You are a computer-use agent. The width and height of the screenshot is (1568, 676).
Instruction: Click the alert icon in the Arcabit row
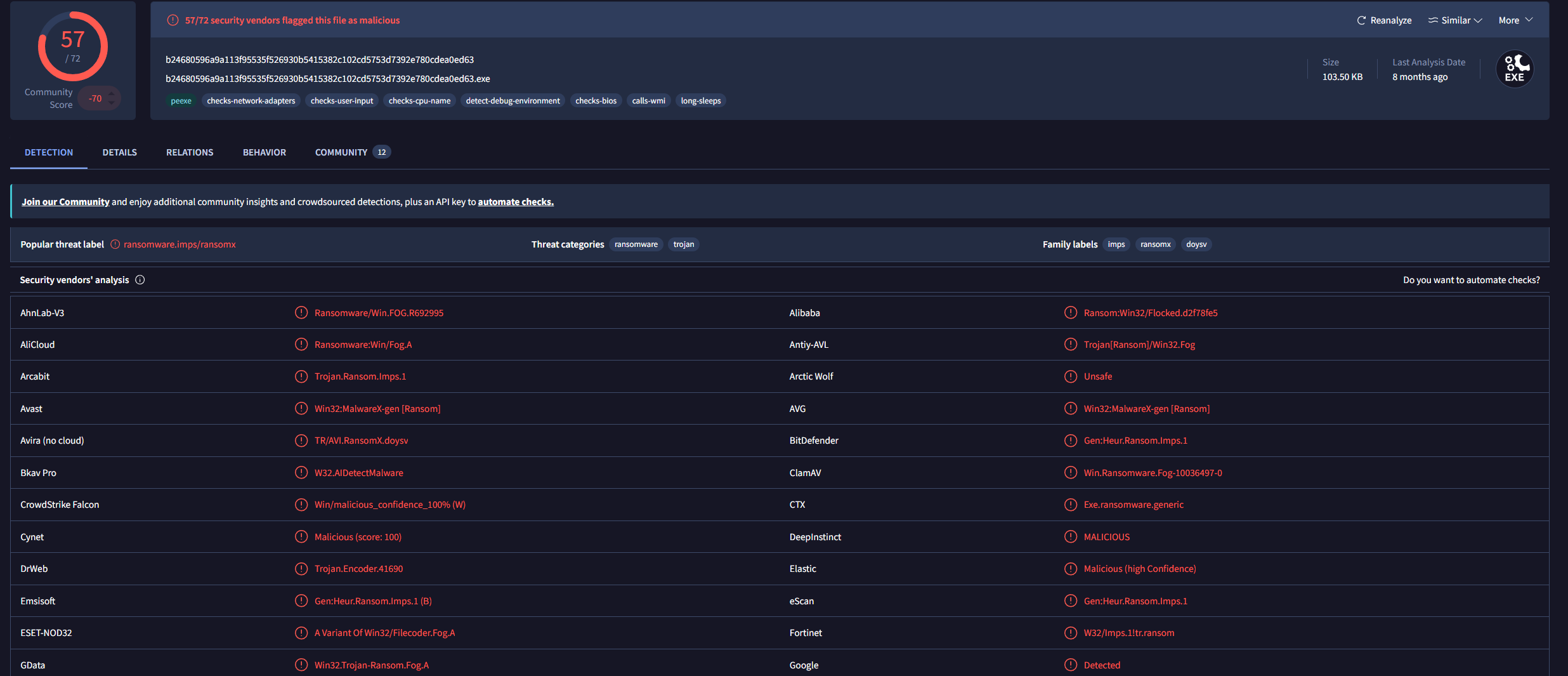301,376
